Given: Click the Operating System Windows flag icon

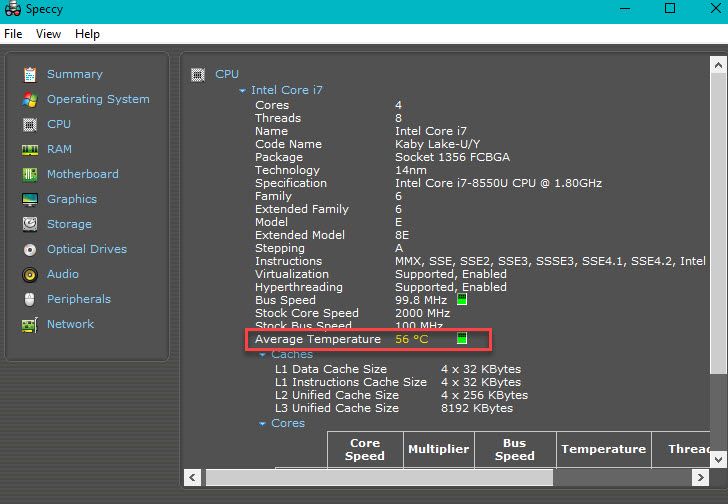Looking at the screenshot, I should coord(30,99).
